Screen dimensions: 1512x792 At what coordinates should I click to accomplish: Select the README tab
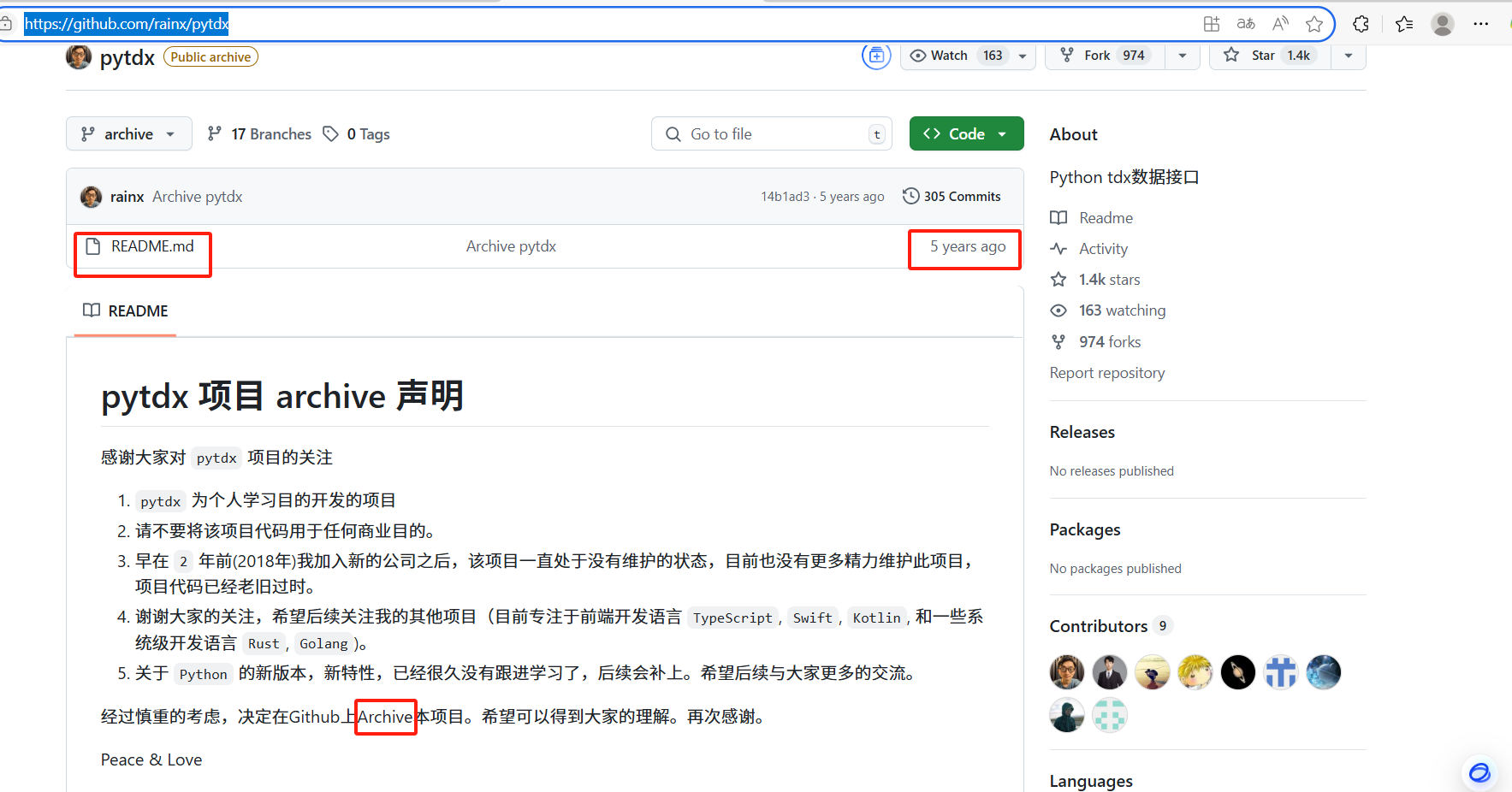126,311
